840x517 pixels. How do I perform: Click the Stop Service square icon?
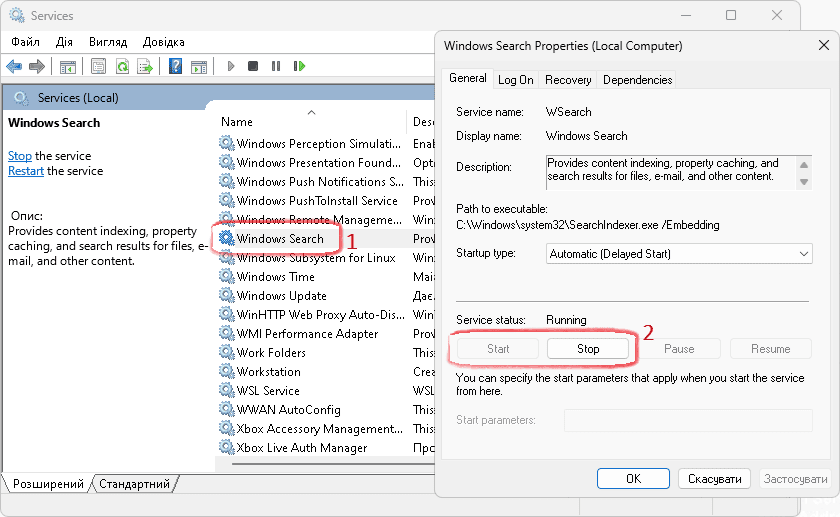tap(253, 66)
